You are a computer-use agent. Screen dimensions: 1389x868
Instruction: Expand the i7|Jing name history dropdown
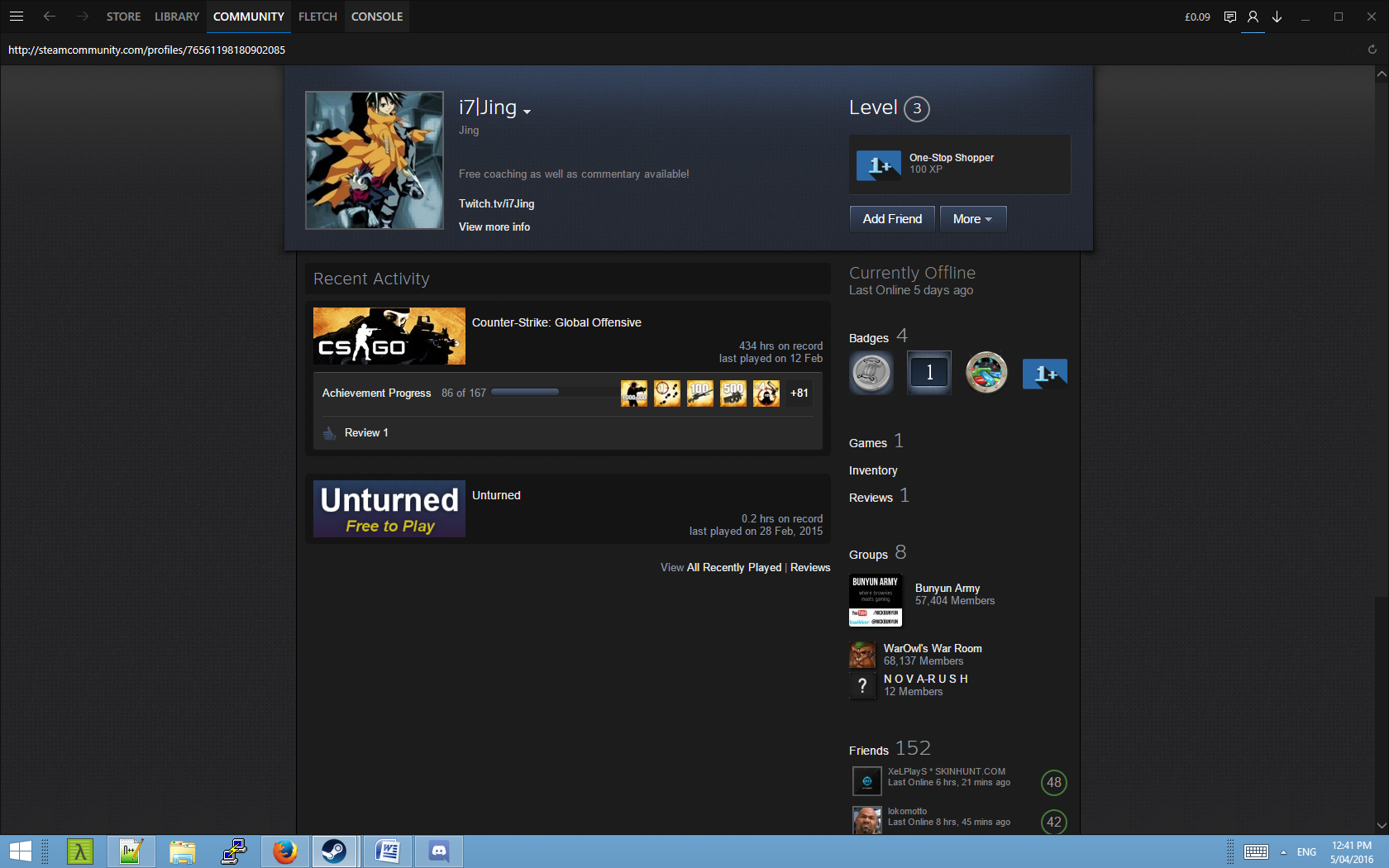527,112
